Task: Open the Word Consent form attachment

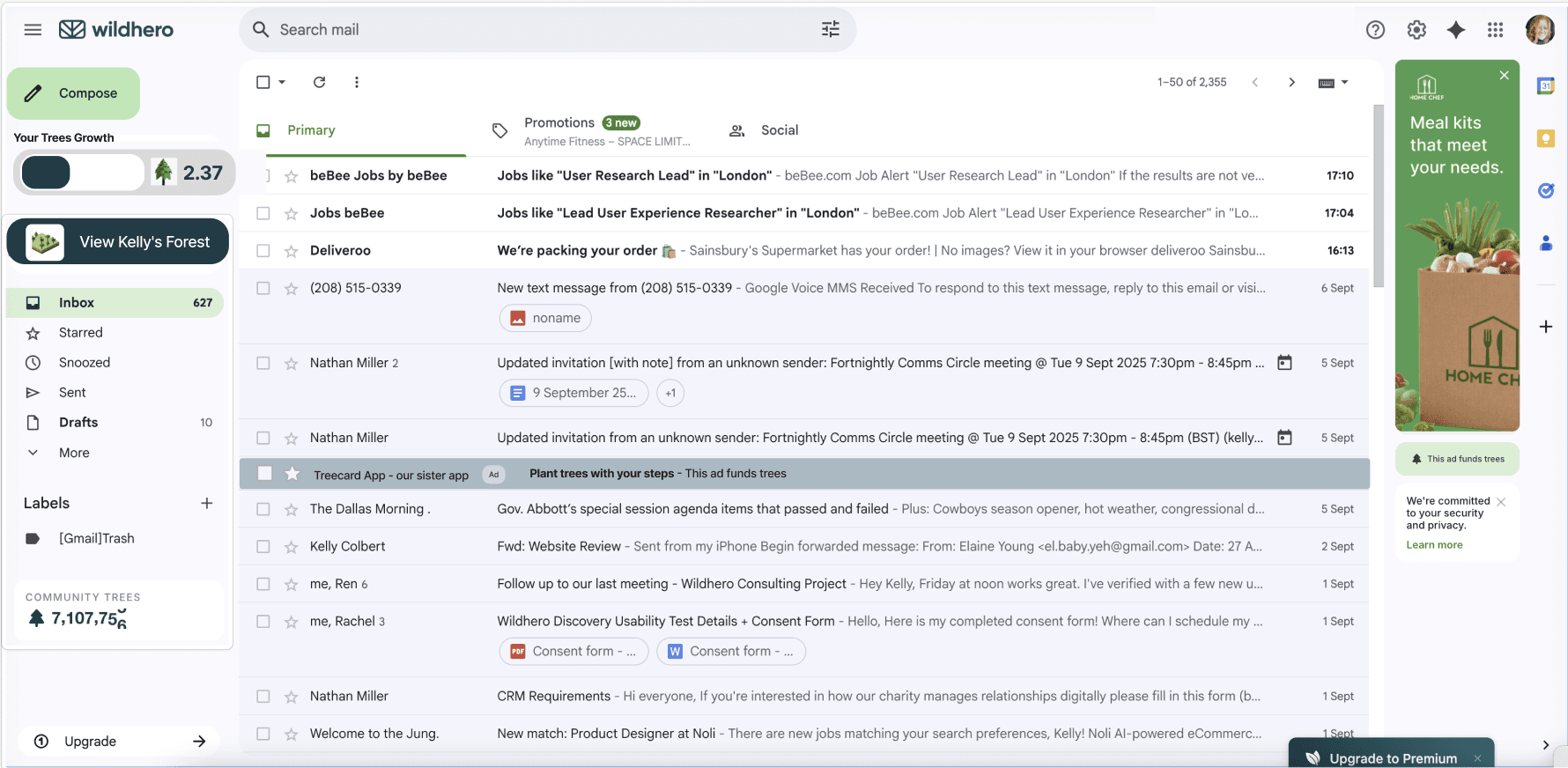Action: coord(731,652)
